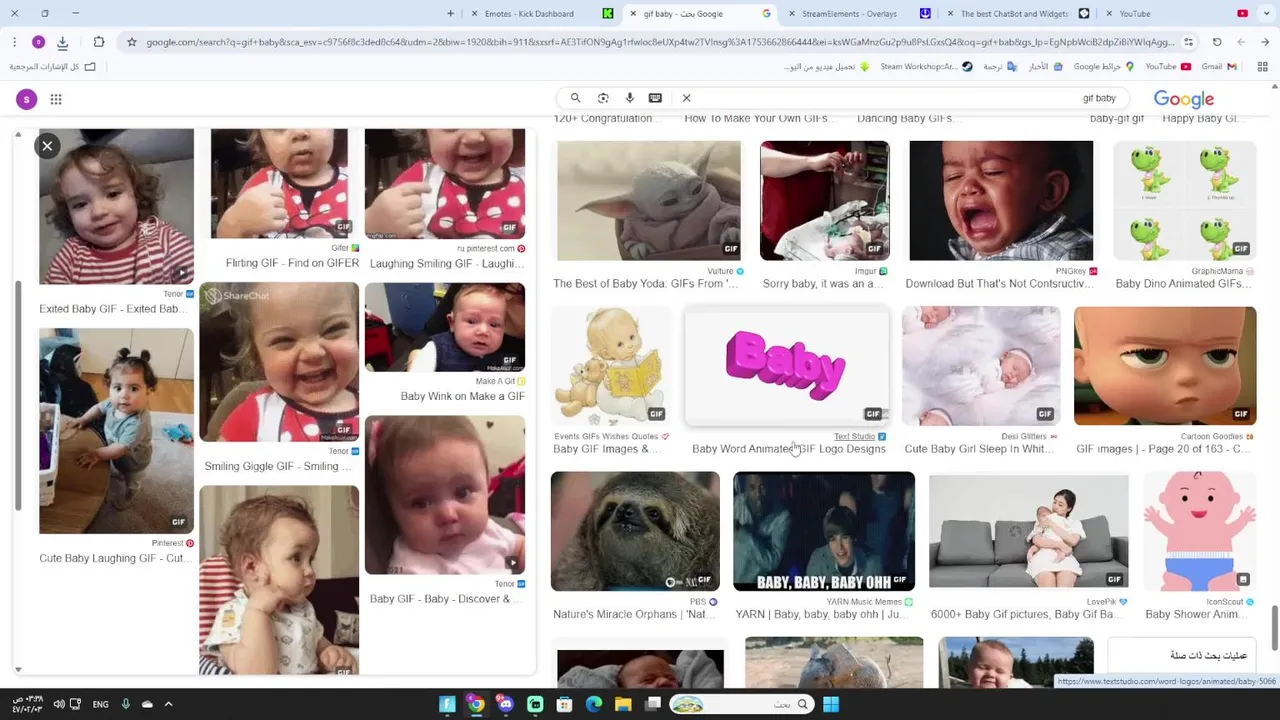1280x720 pixels.
Task: Open the sloth Nature's Miracle Orphans thumbnail
Action: 635,531
